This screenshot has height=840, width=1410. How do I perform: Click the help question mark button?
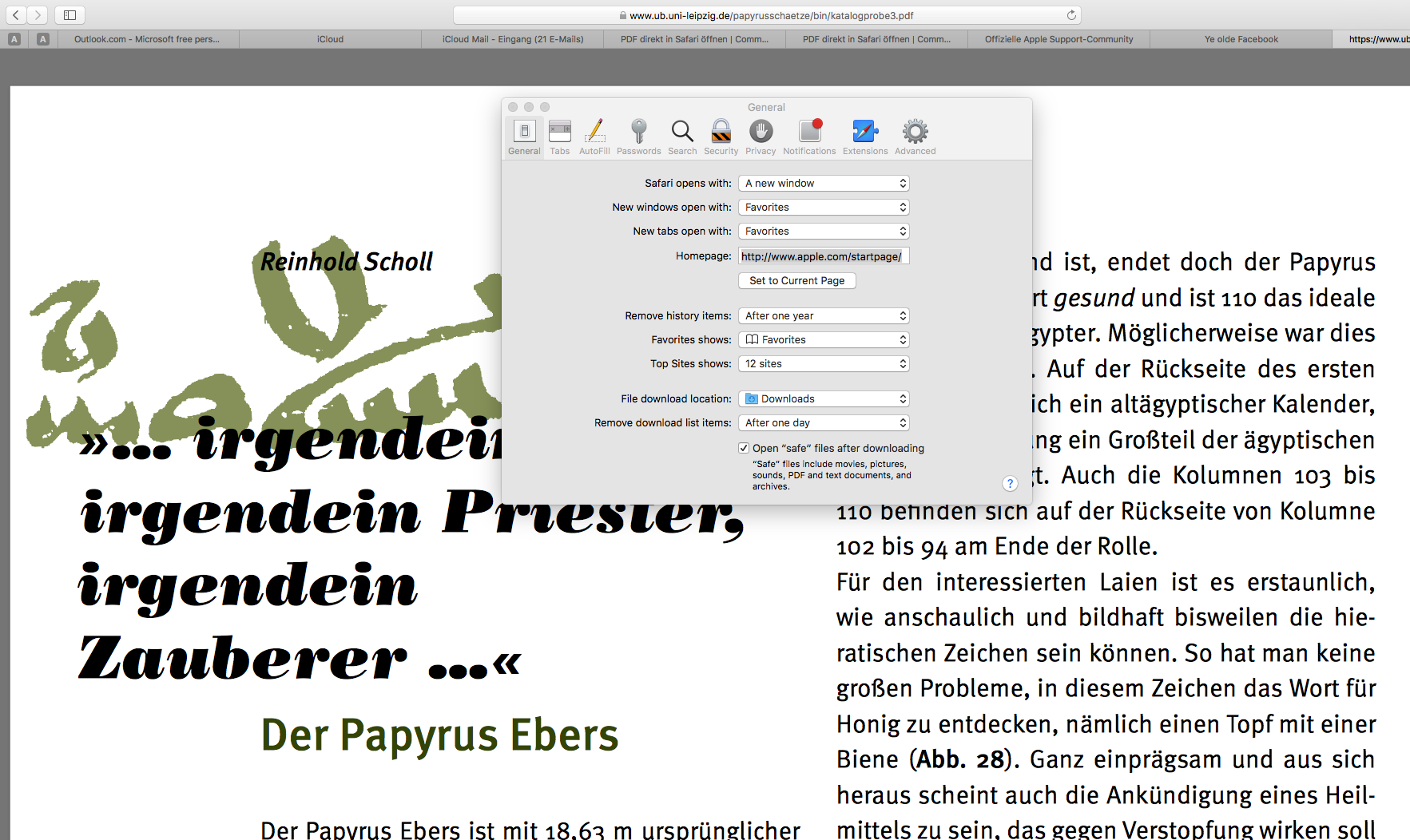pos(1010,483)
